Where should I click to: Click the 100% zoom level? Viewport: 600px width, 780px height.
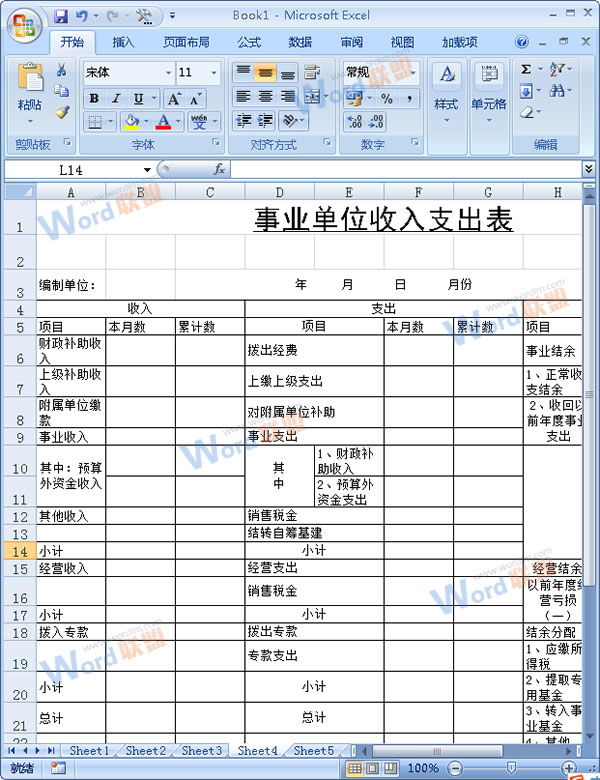pyautogui.click(x=423, y=768)
